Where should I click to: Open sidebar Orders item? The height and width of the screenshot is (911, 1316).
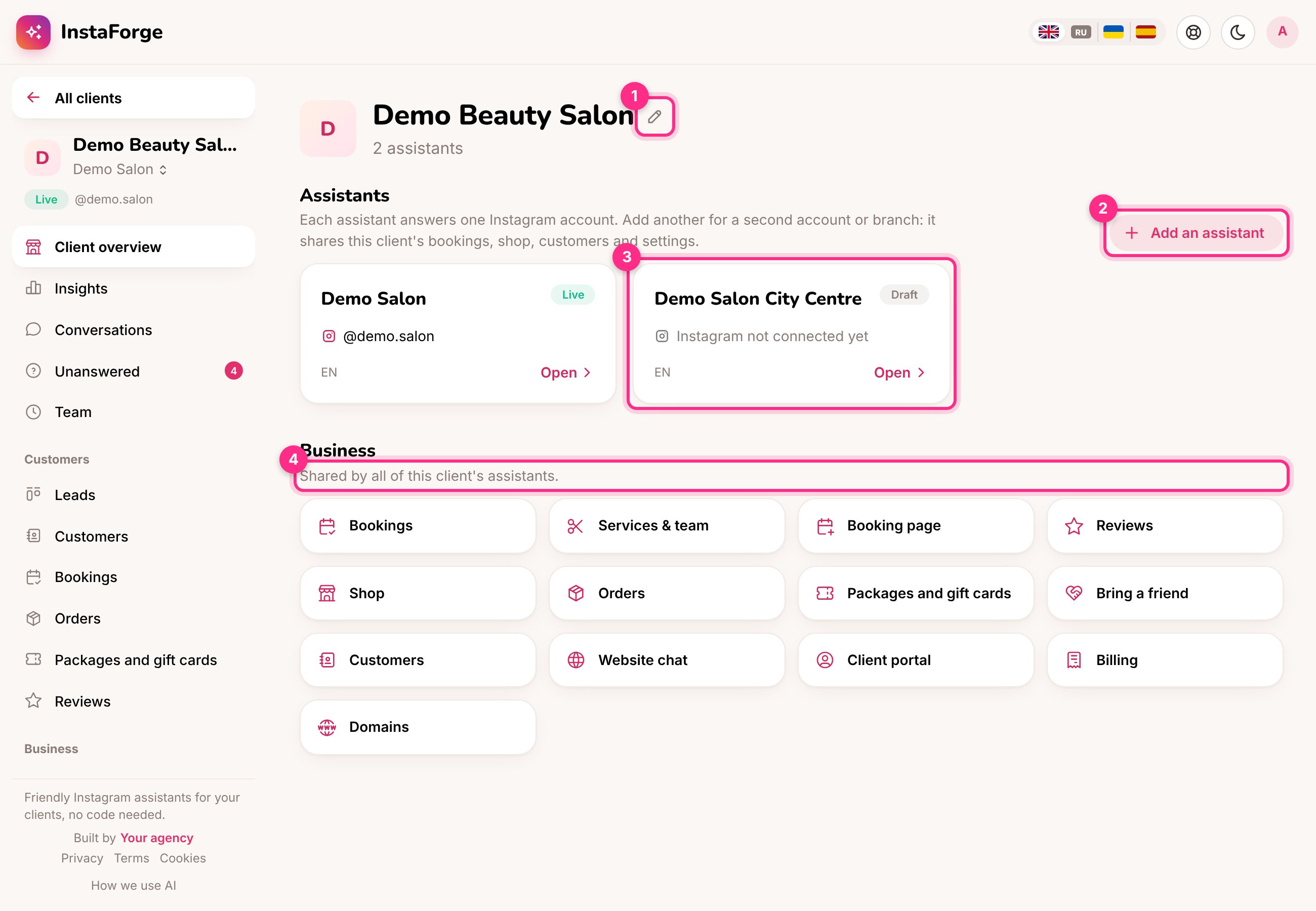134,619
